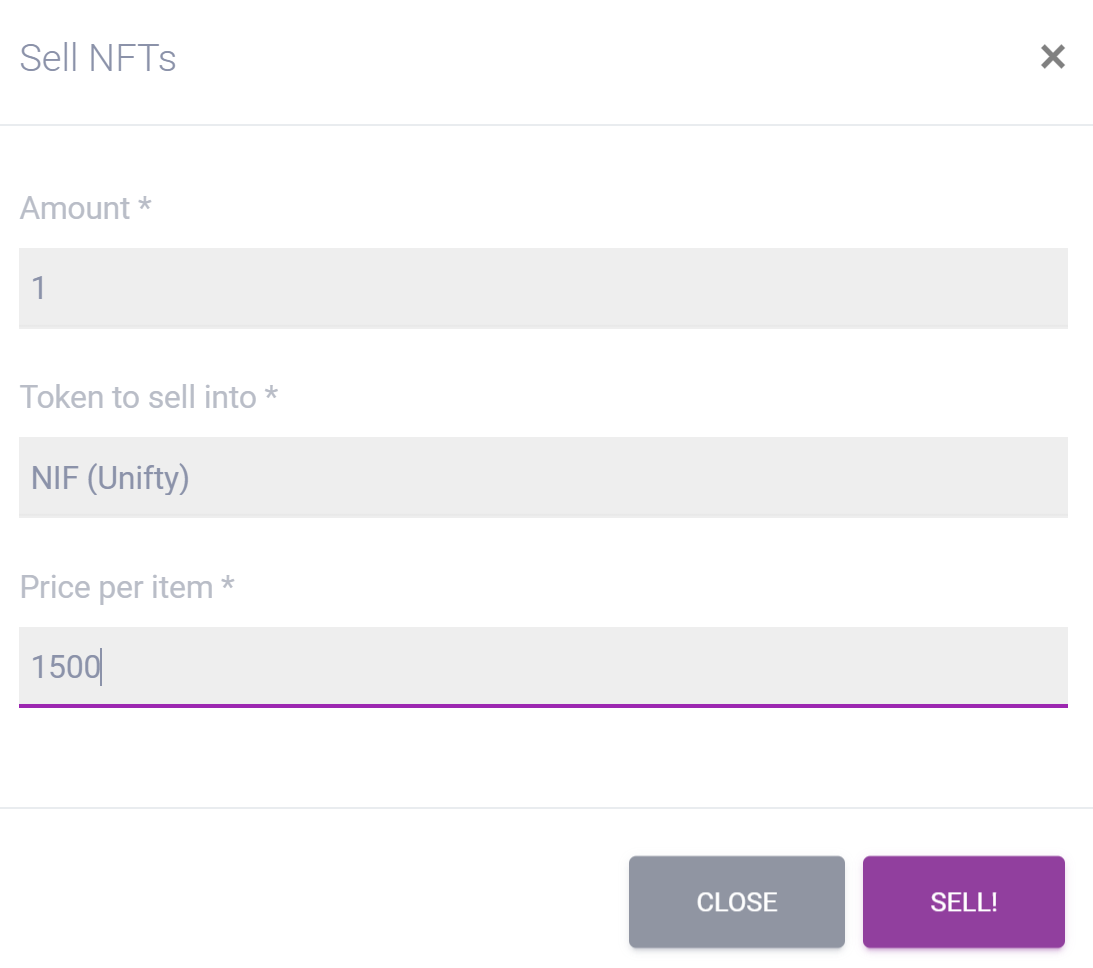Click the SELL! button
Viewport: 1093px width, 968px height.
pyautogui.click(x=963, y=902)
